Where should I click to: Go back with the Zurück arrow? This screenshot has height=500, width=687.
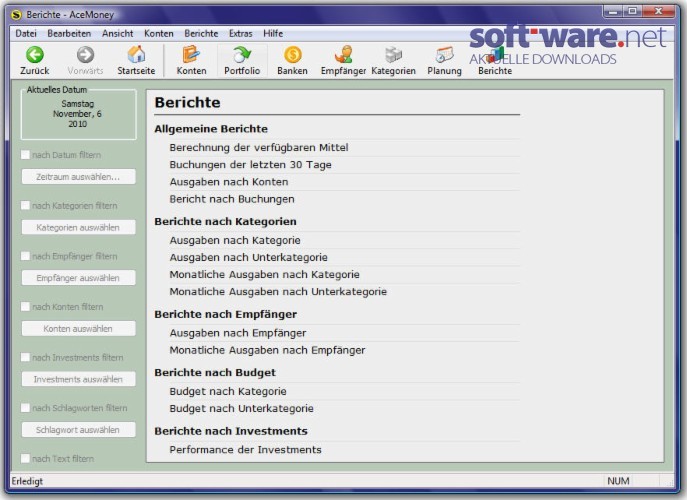point(35,60)
